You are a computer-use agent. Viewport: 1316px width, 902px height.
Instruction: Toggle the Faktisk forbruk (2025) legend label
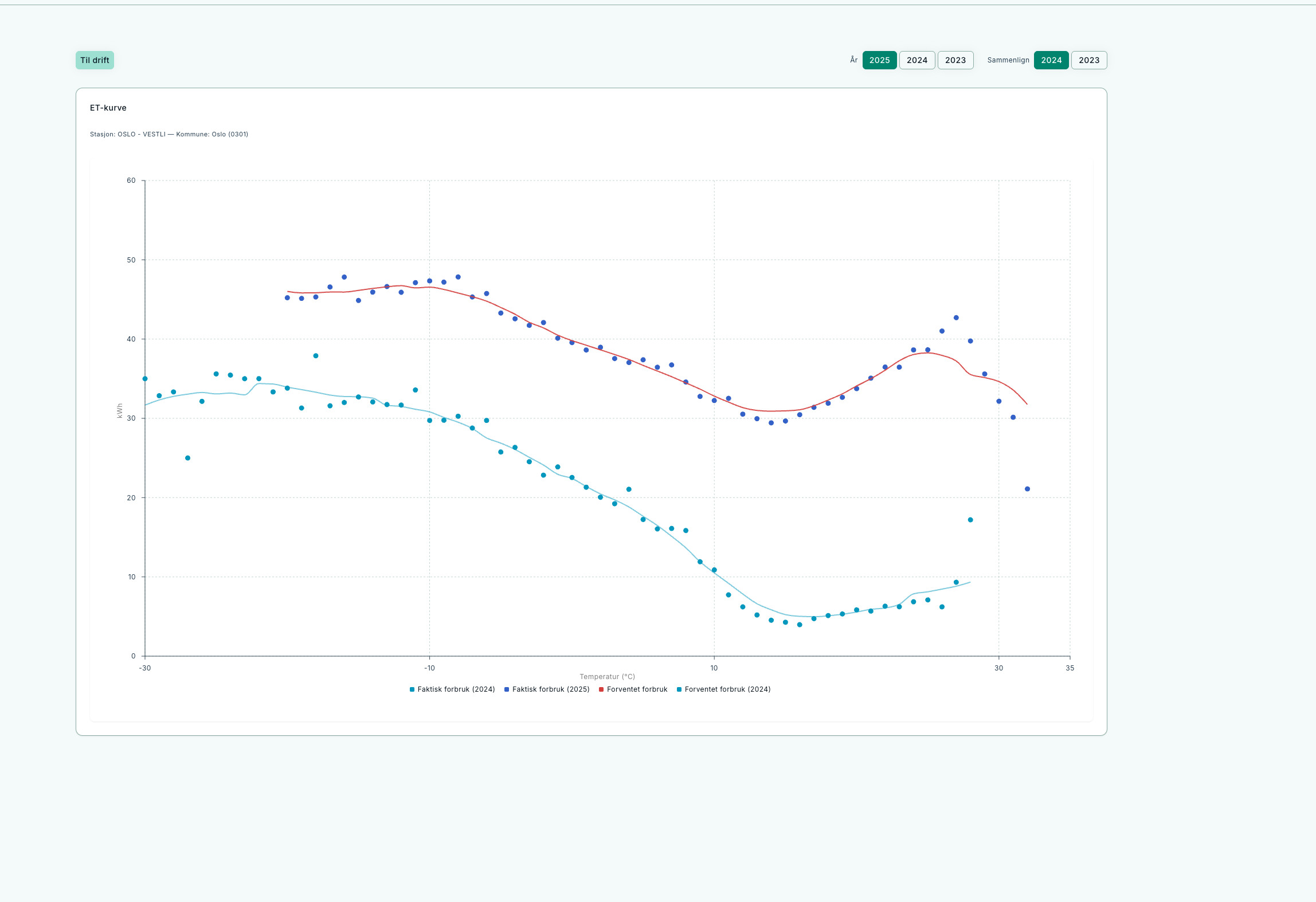(x=551, y=689)
